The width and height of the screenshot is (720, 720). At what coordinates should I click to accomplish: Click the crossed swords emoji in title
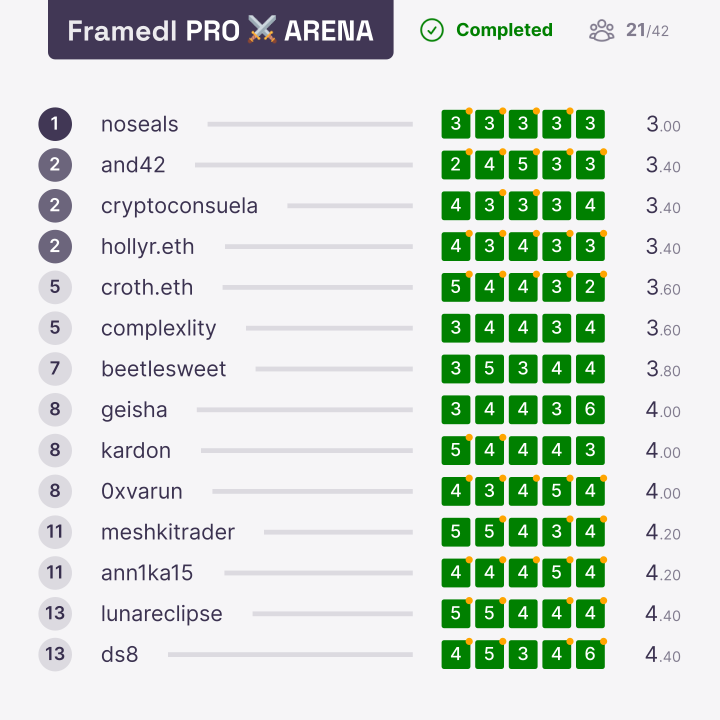(262, 29)
